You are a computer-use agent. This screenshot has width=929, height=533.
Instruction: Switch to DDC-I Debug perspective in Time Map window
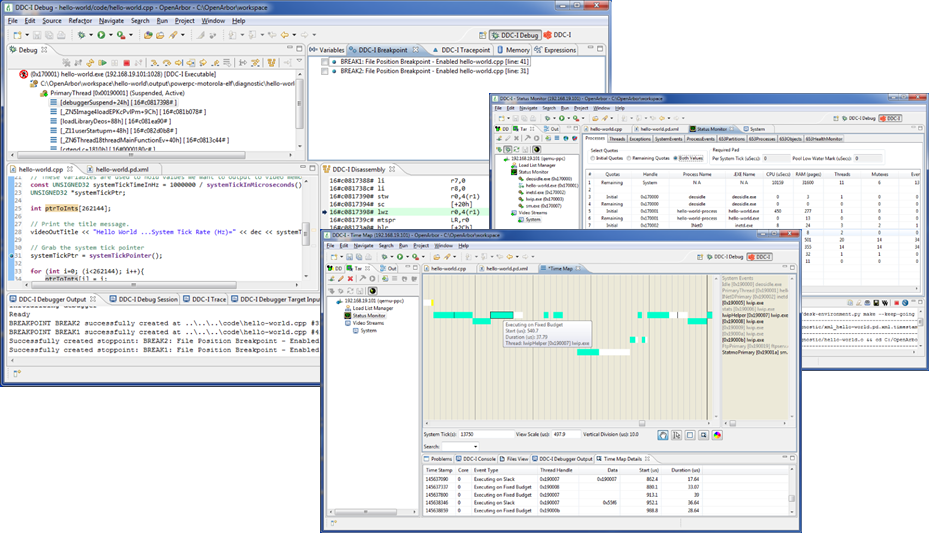point(725,256)
